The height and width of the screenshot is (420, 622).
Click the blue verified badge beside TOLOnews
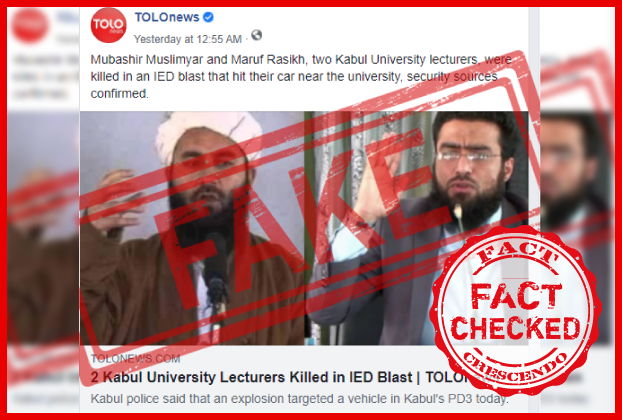point(208,17)
